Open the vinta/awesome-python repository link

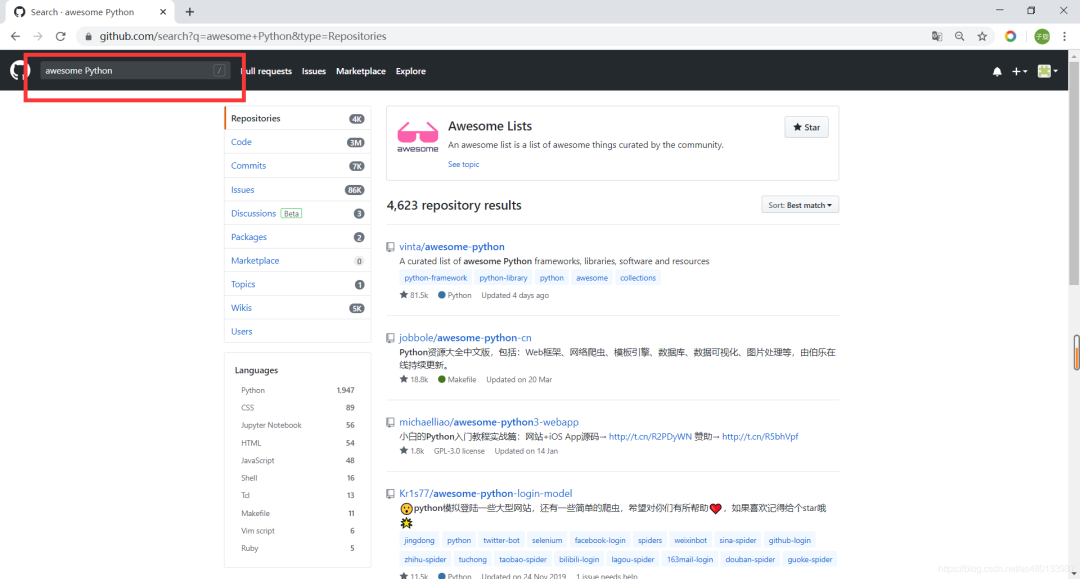452,246
